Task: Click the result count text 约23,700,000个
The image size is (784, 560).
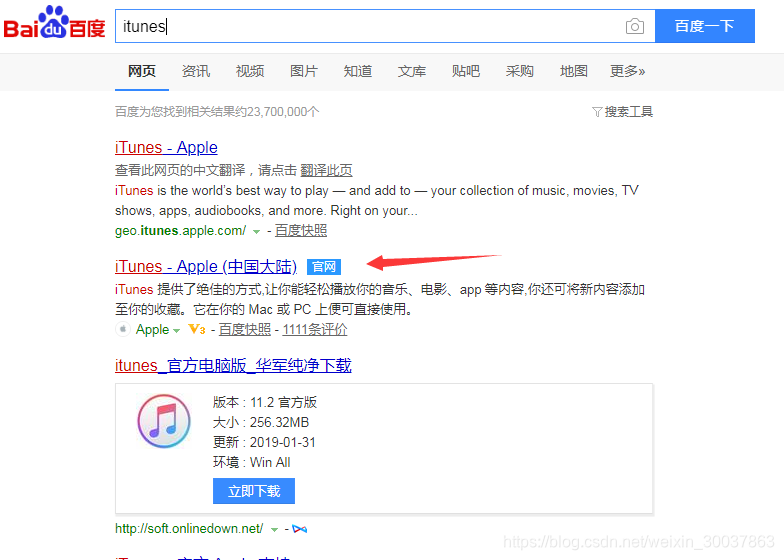Action: [277, 112]
